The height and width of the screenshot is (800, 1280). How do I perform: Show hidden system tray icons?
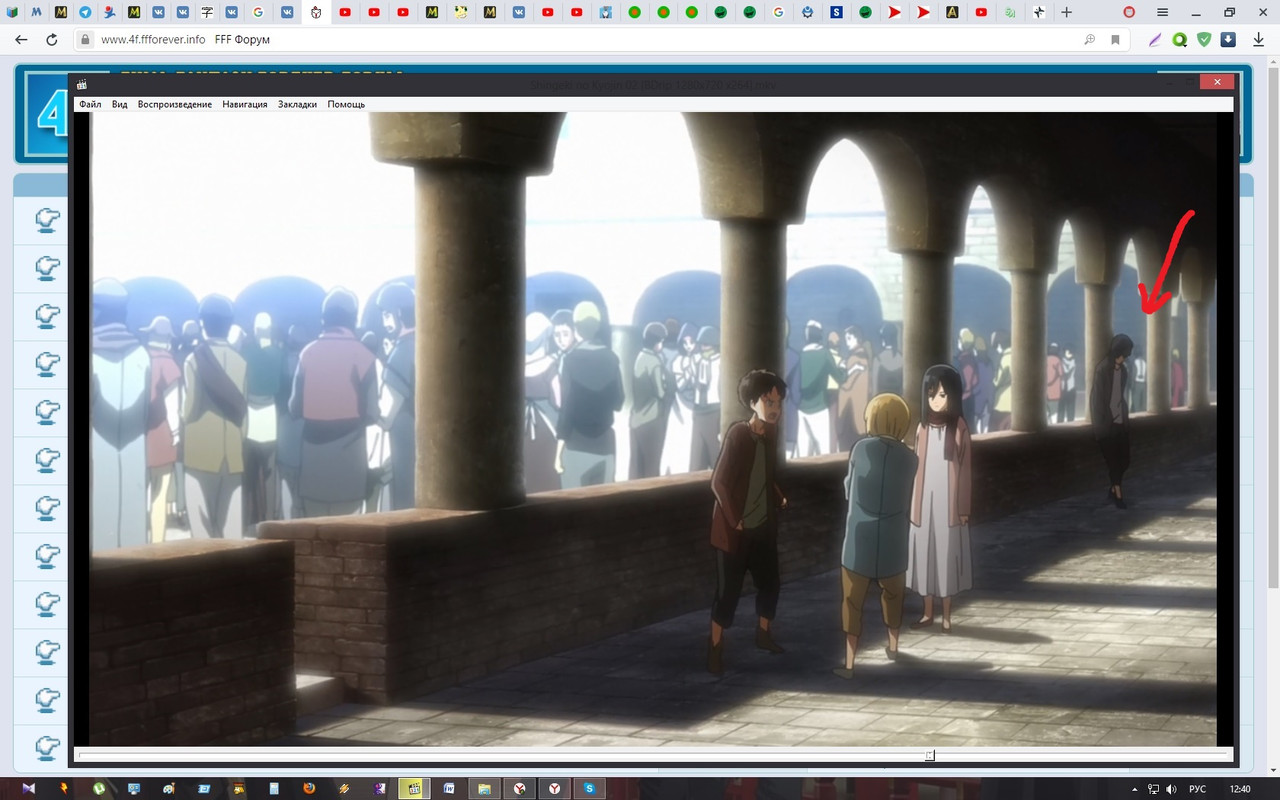pos(1137,789)
